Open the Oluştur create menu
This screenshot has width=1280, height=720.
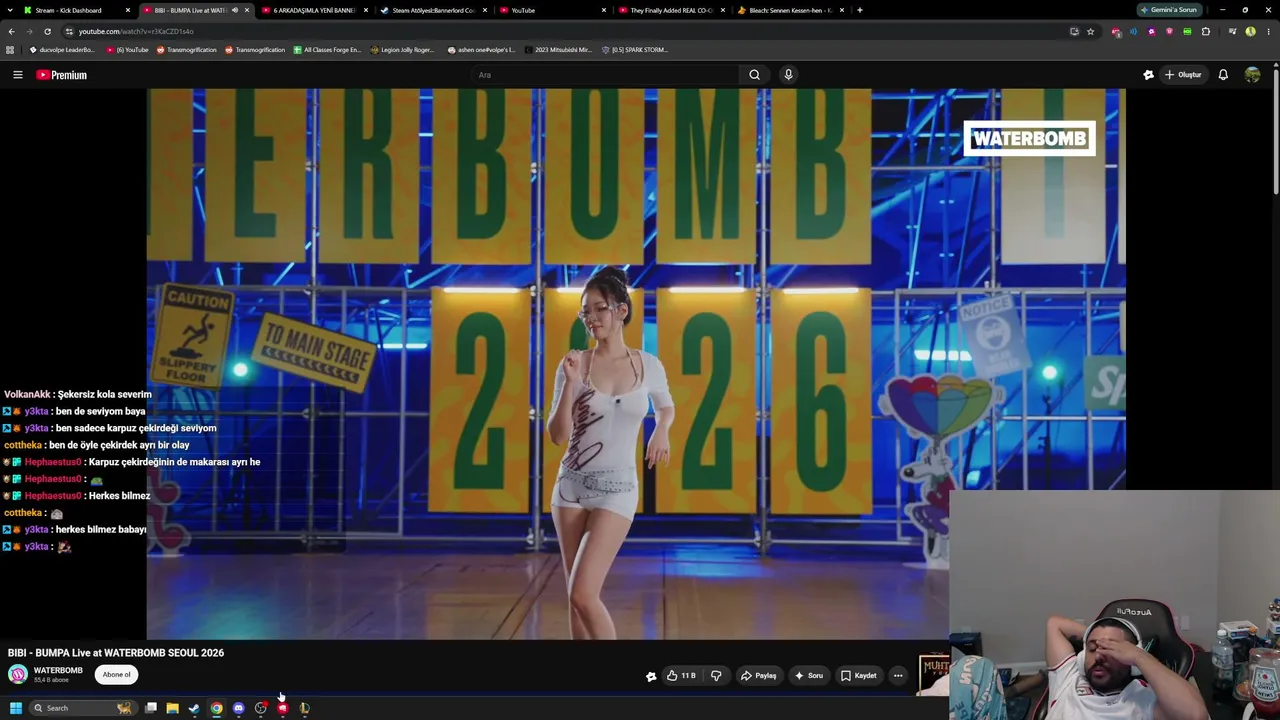pyautogui.click(x=1183, y=75)
